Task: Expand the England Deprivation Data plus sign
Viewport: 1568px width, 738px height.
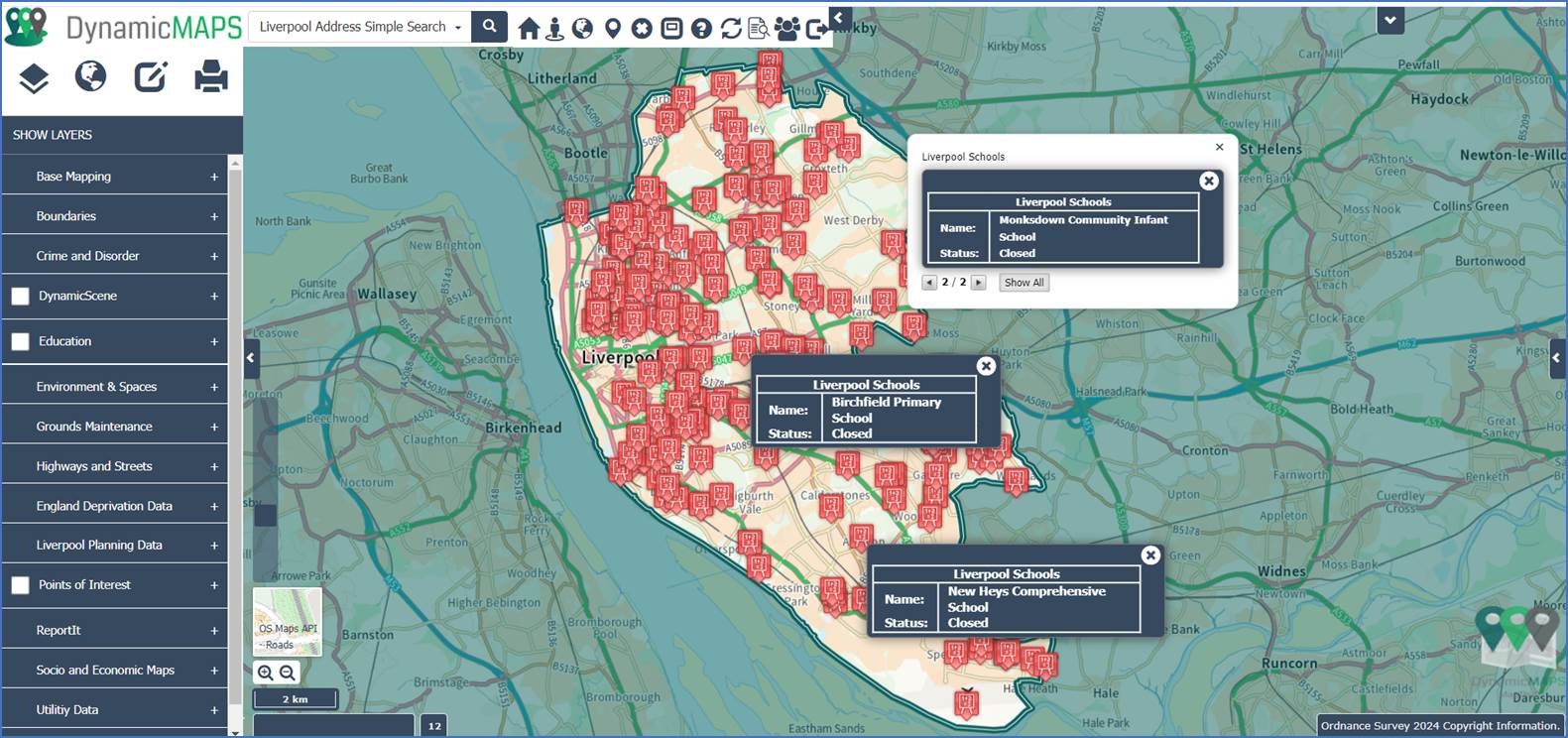Action: pyautogui.click(x=214, y=506)
